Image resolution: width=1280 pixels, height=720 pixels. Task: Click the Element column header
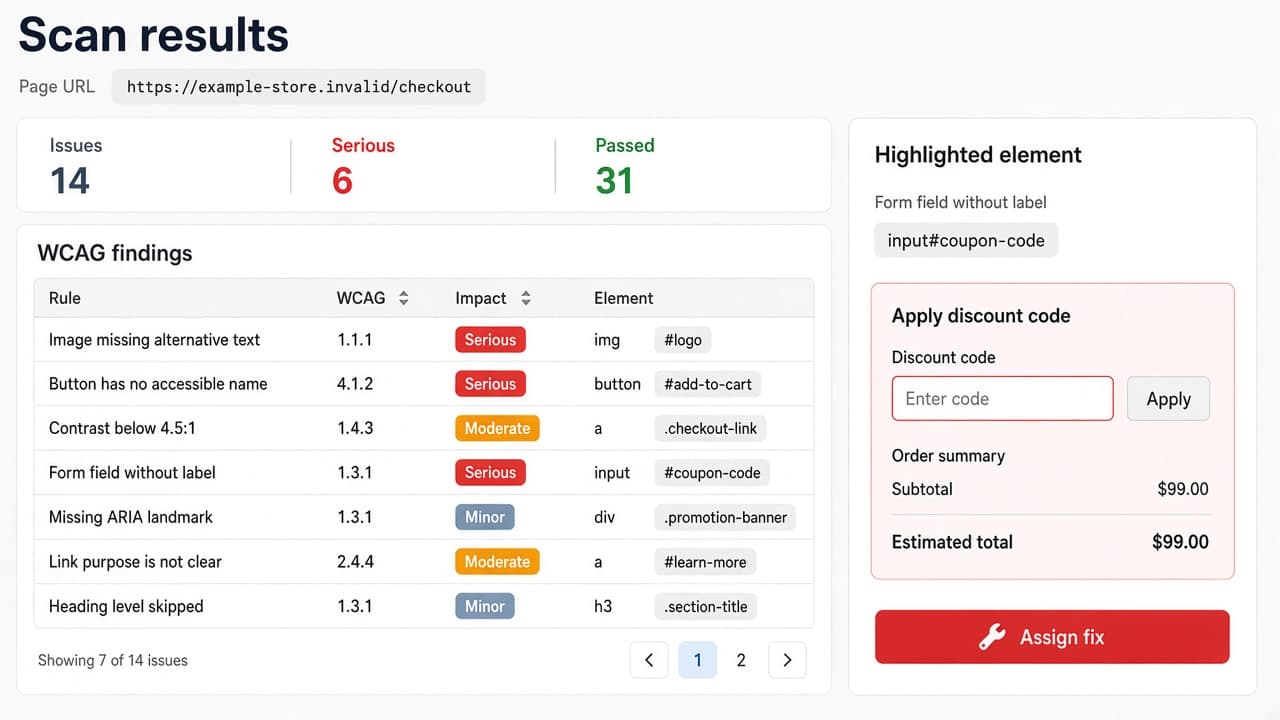pyautogui.click(x=623, y=298)
